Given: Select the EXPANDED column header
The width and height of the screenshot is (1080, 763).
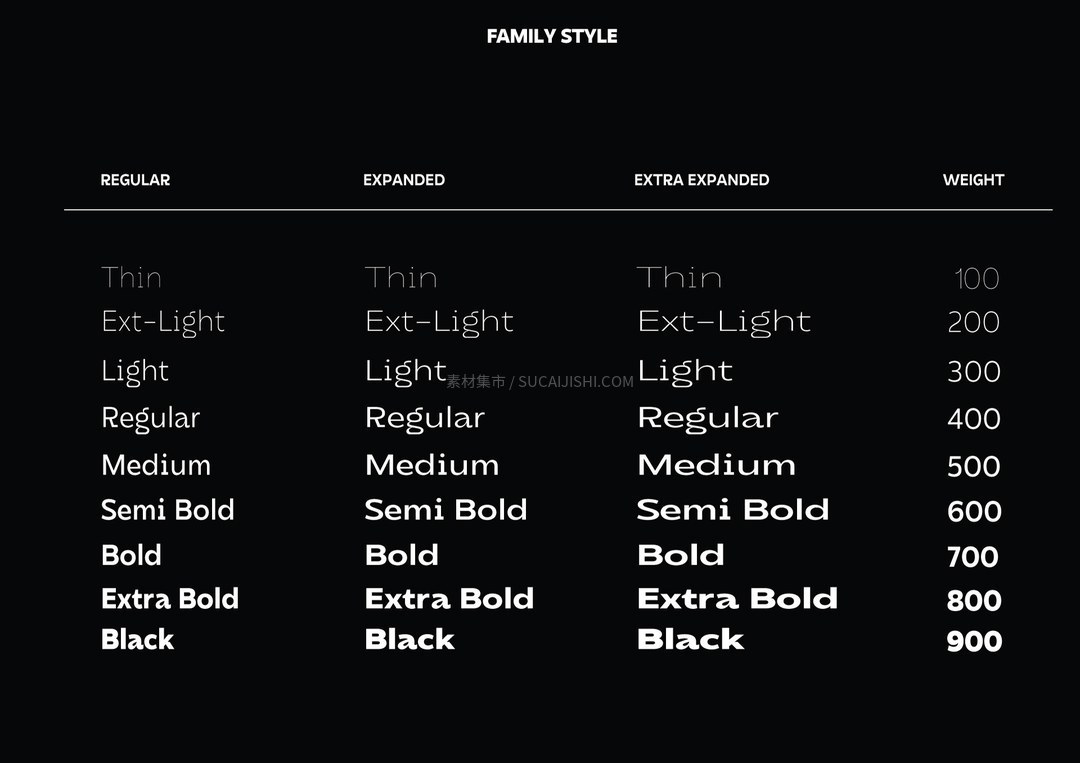Looking at the screenshot, I should click(x=404, y=180).
